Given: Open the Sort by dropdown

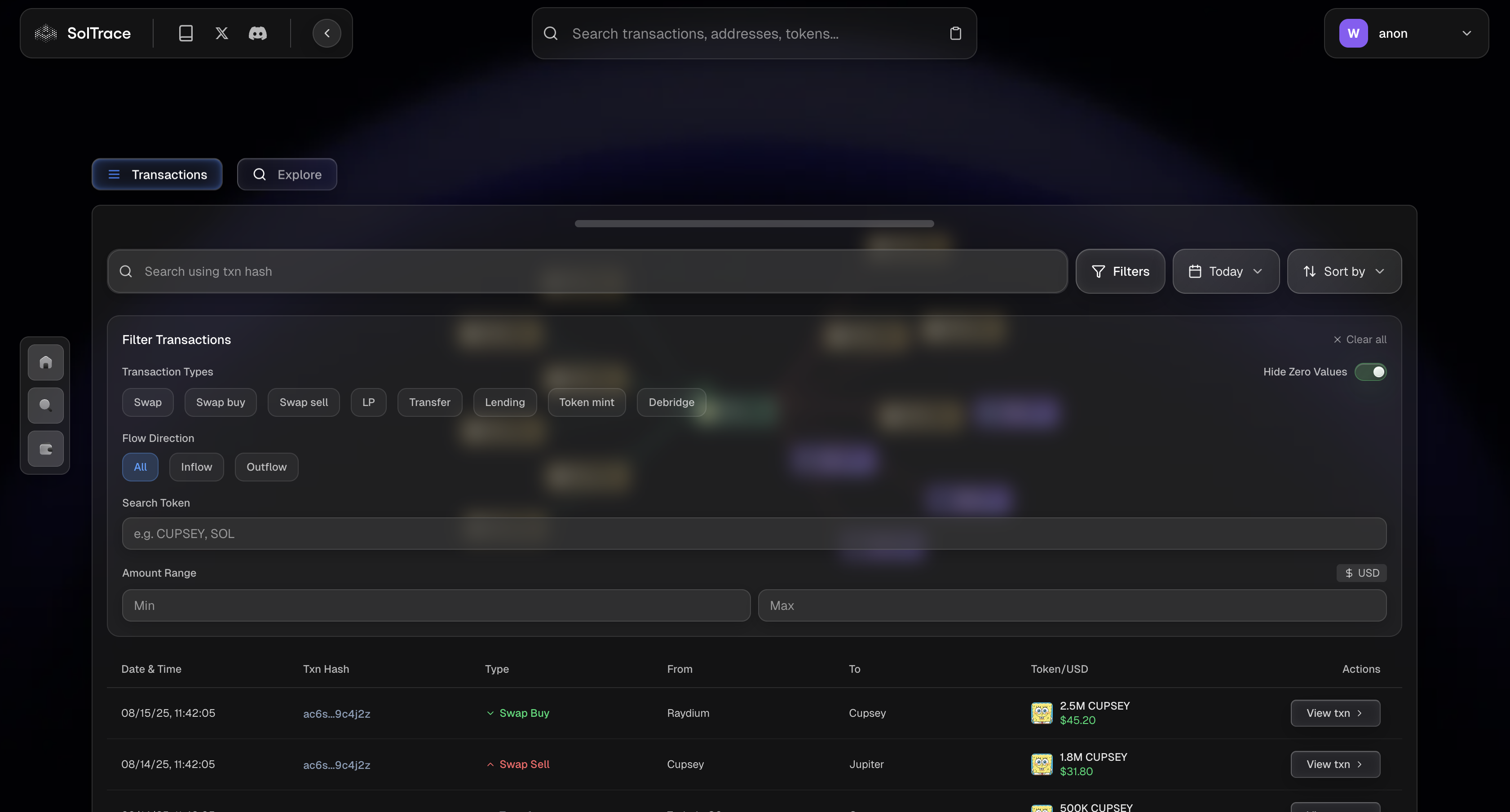Looking at the screenshot, I should [1343, 271].
